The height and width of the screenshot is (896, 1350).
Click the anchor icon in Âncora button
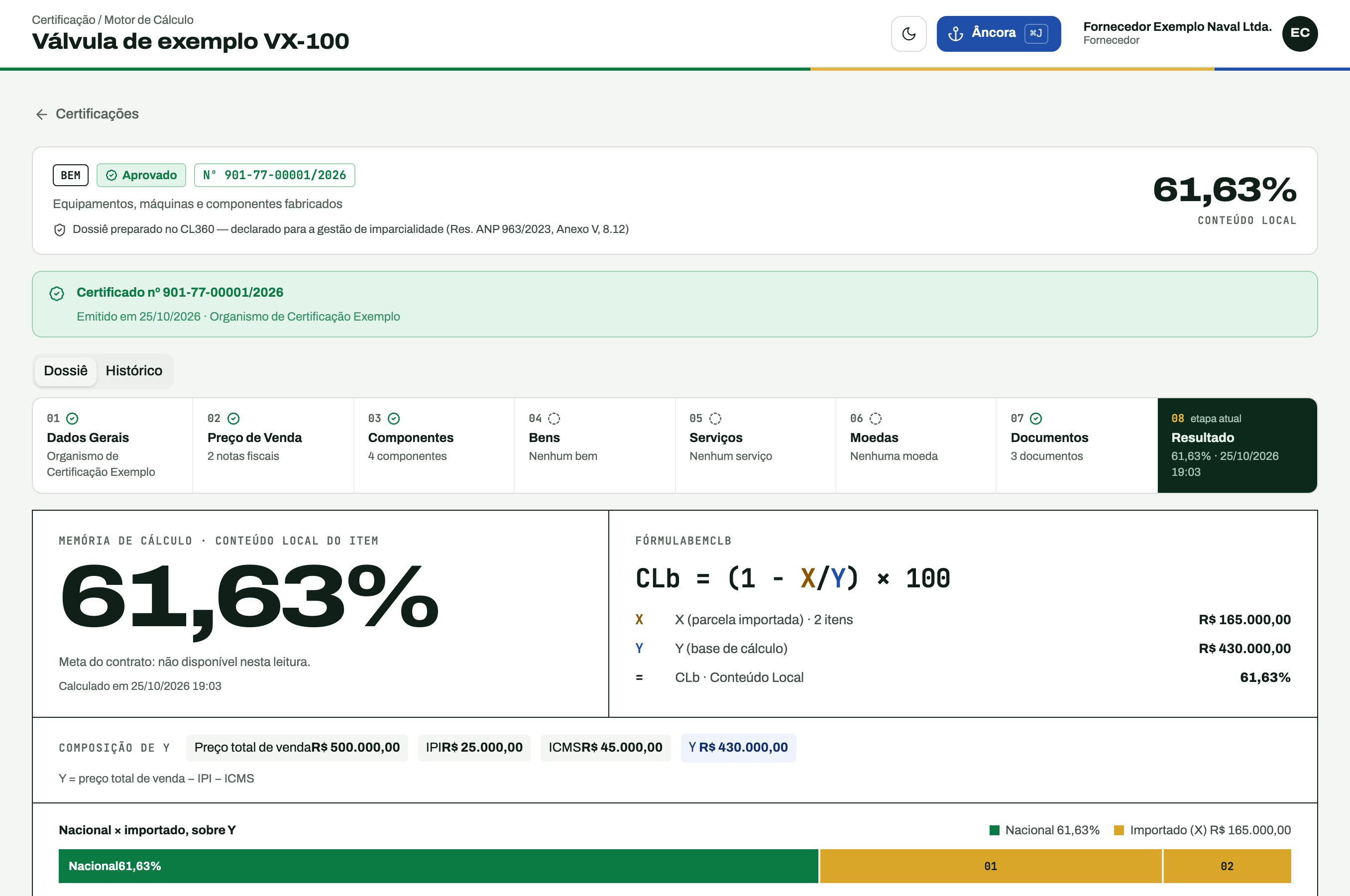[x=955, y=34]
